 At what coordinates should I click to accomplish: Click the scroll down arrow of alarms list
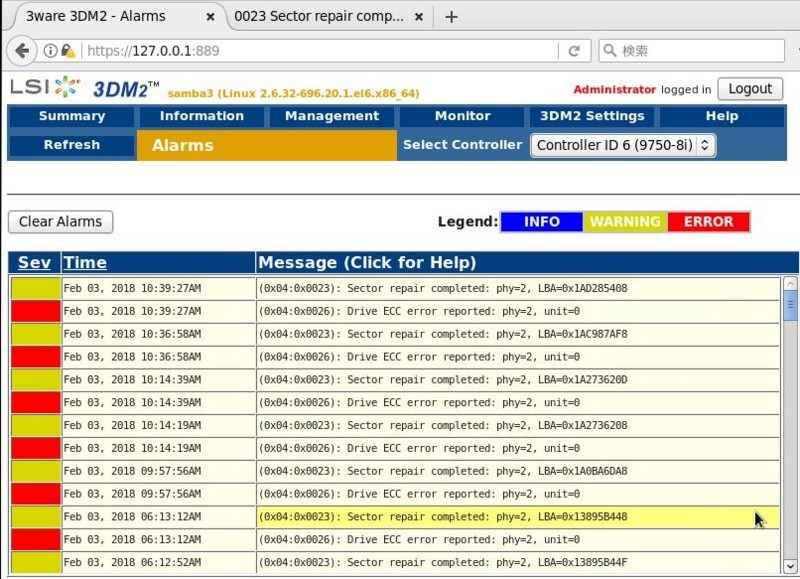[790, 566]
